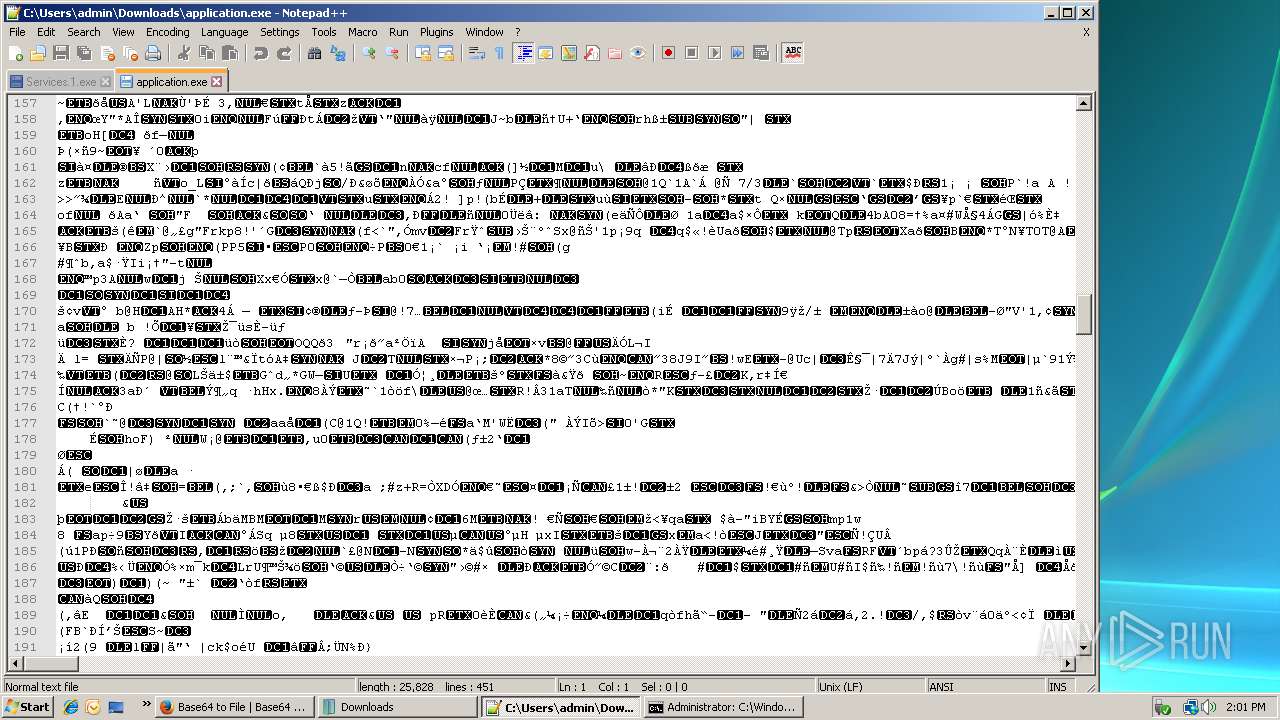
Task: Toggle the indent guide toolbar button
Action: point(522,53)
